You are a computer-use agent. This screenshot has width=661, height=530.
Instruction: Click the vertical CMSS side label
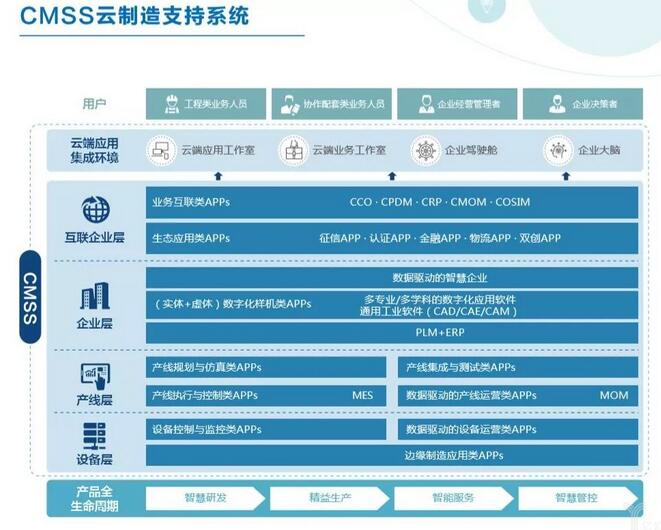tap(30, 297)
